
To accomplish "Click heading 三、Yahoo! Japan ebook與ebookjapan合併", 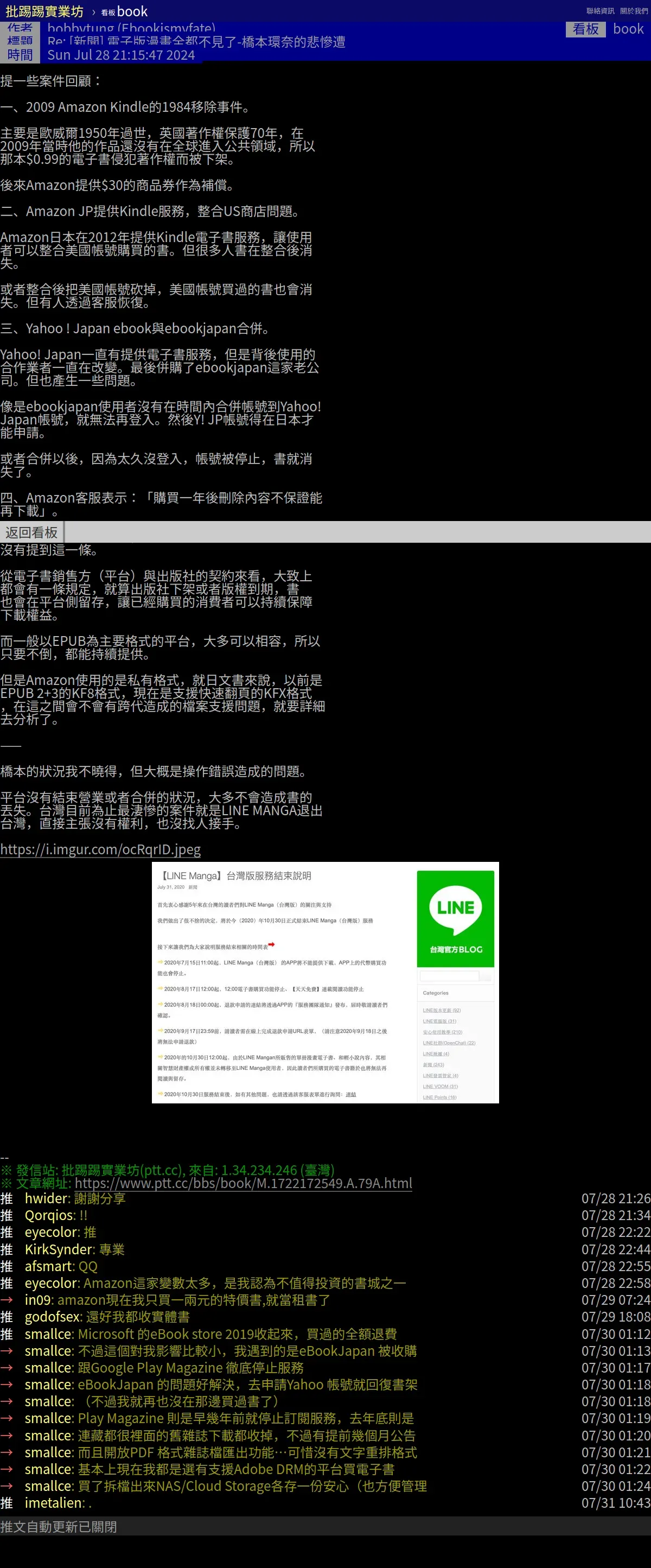I will tap(135, 328).
